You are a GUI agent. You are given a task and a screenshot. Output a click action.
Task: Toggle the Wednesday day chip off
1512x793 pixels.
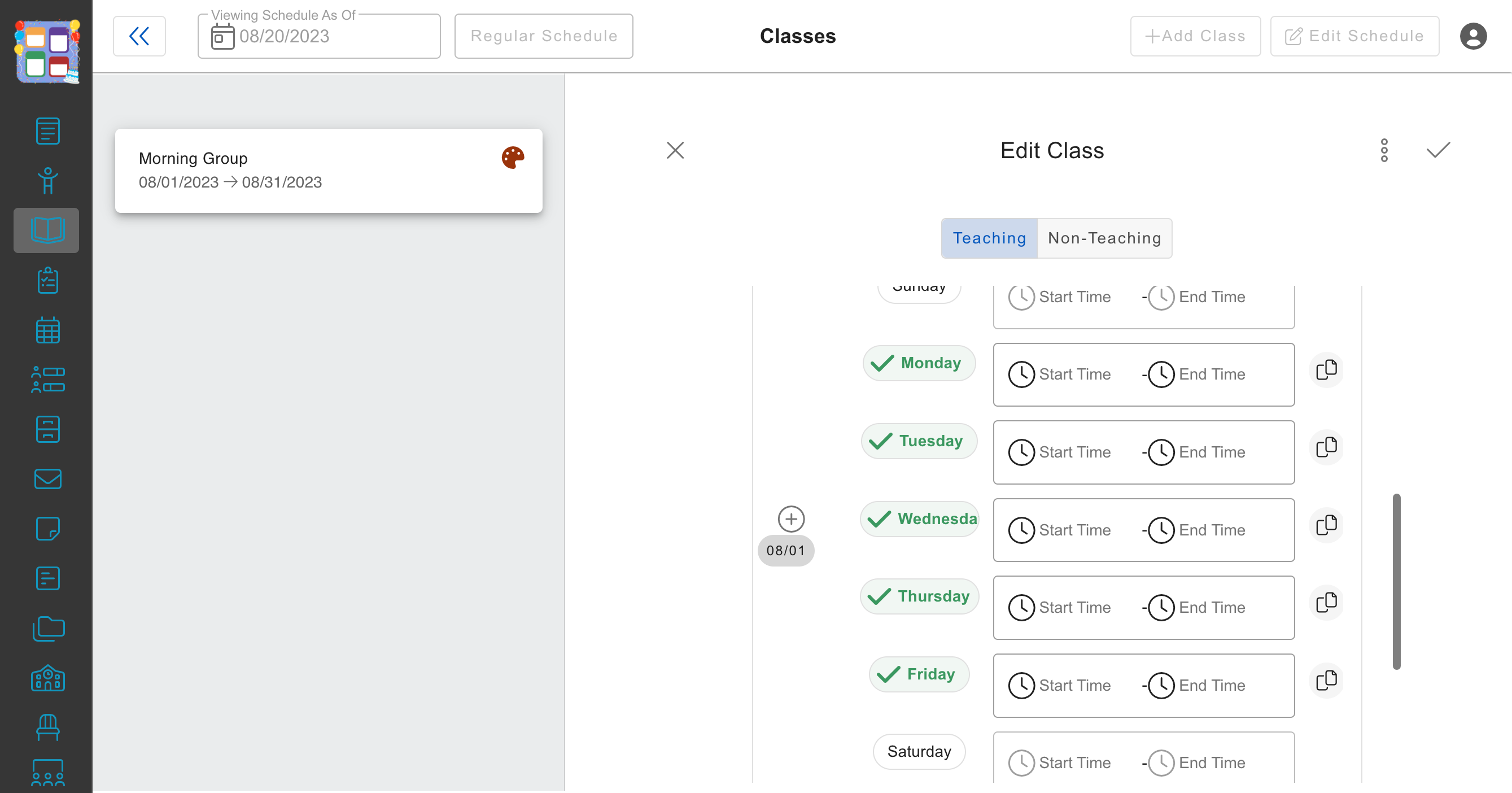coord(920,519)
